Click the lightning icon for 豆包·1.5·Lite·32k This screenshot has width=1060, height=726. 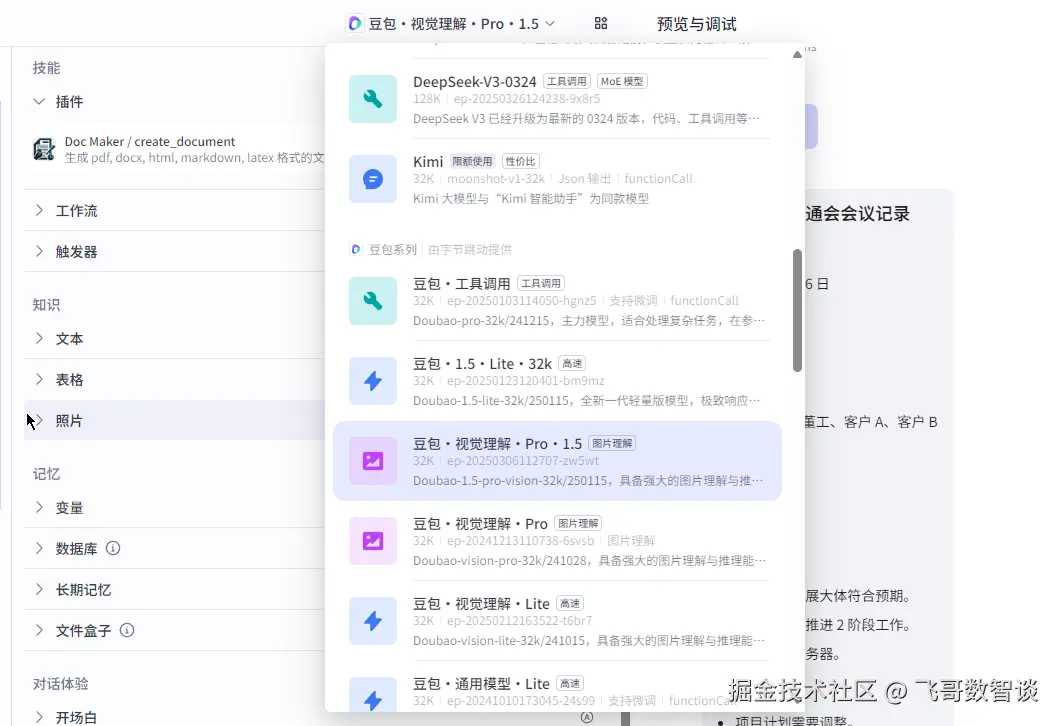click(x=372, y=381)
